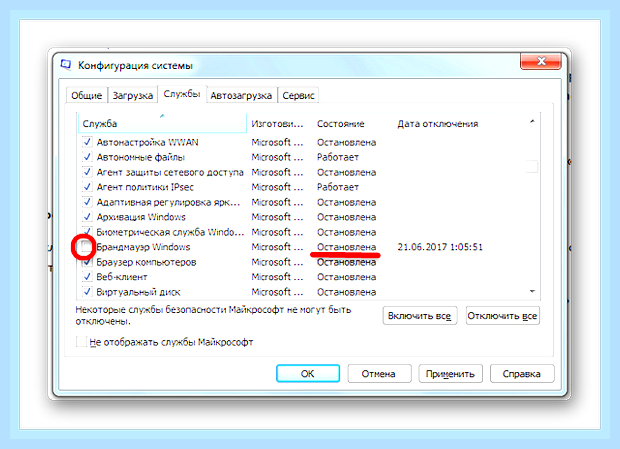Click Остановлена status in Брандмауэр Windows row
620x449 pixels.
click(x=346, y=247)
